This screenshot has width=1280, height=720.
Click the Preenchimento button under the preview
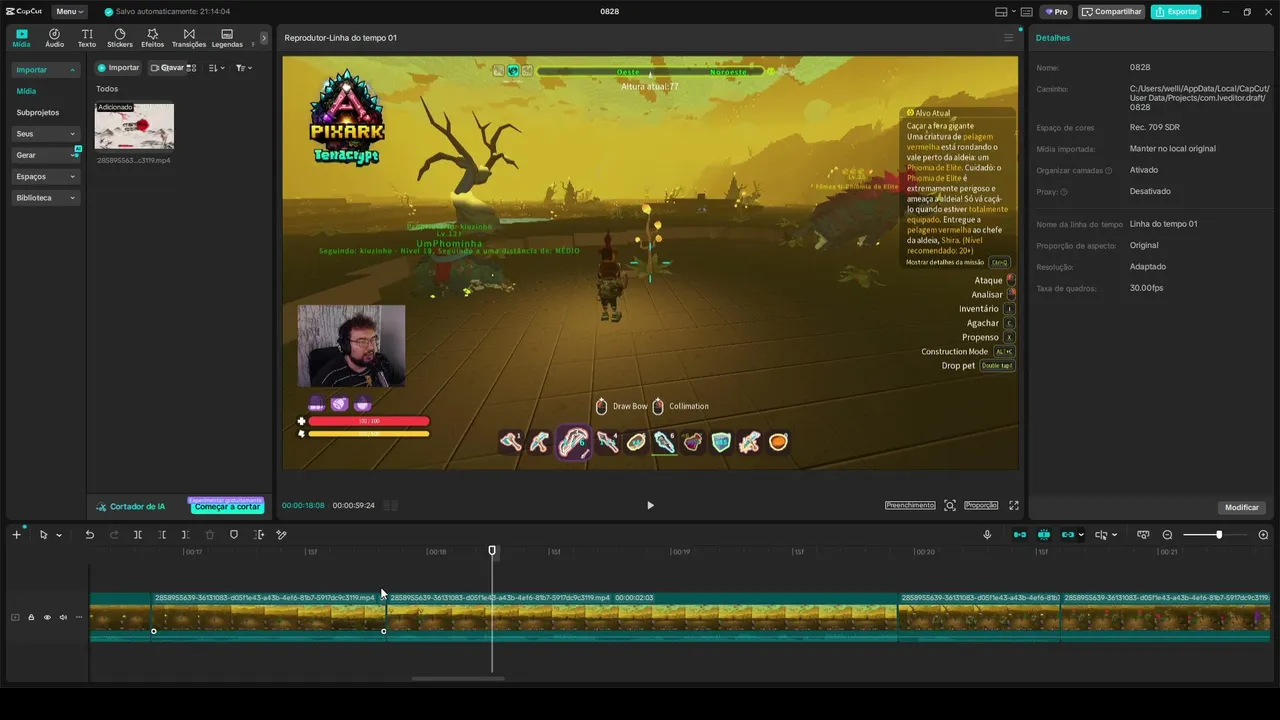(x=910, y=506)
